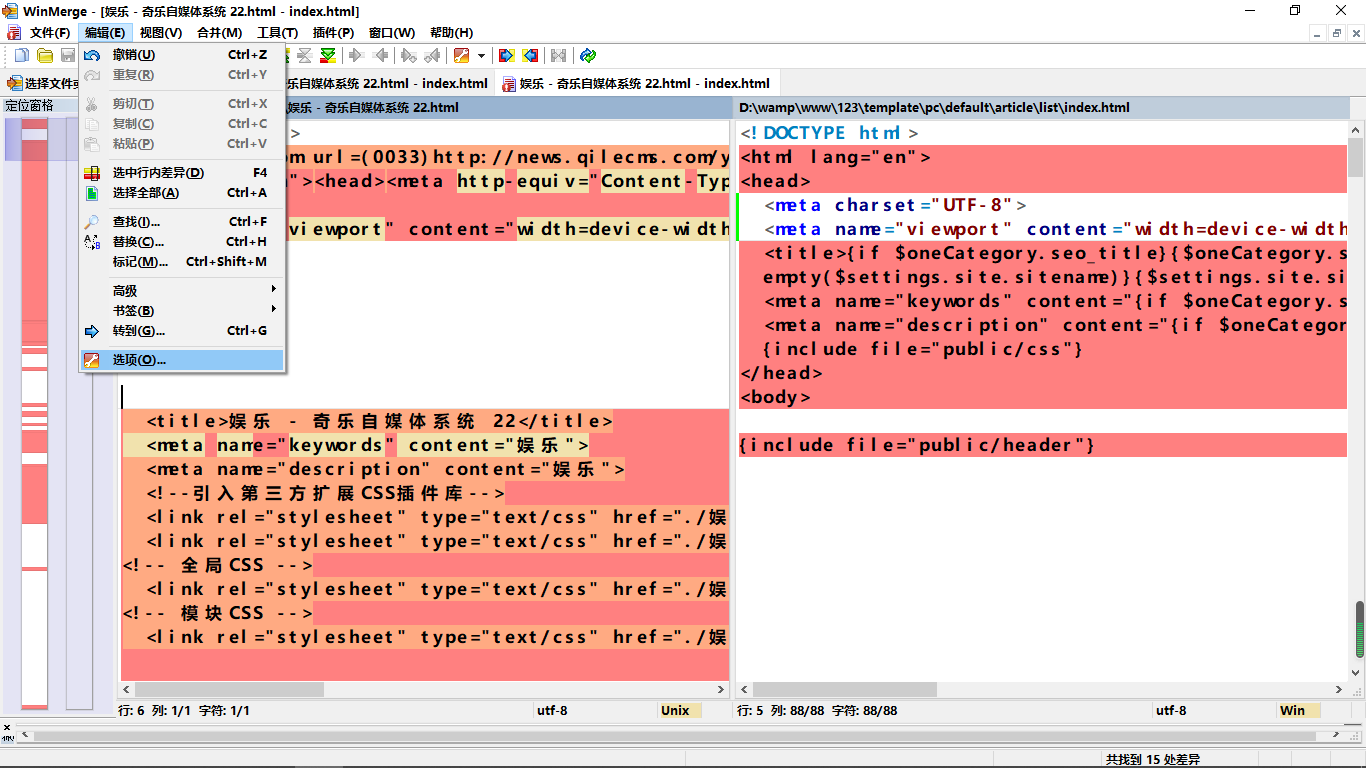The width and height of the screenshot is (1366, 768).
Task: Select the Copy Right blue arrow icon
Action: pyautogui.click(x=507, y=55)
